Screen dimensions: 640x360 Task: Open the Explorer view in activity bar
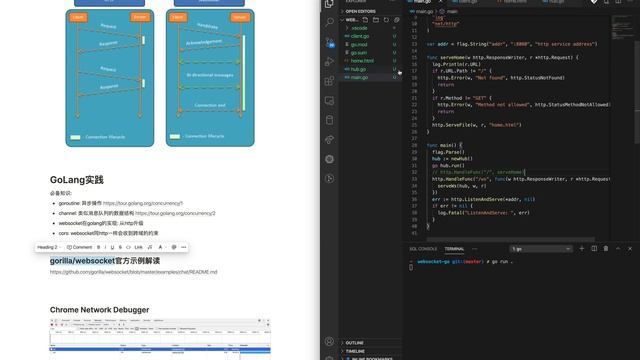[x=329, y=4]
